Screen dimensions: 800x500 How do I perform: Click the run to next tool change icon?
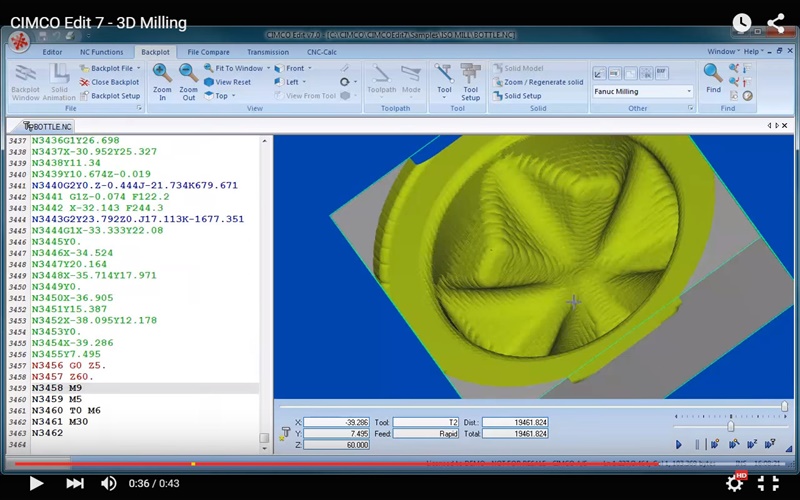(x=770, y=444)
